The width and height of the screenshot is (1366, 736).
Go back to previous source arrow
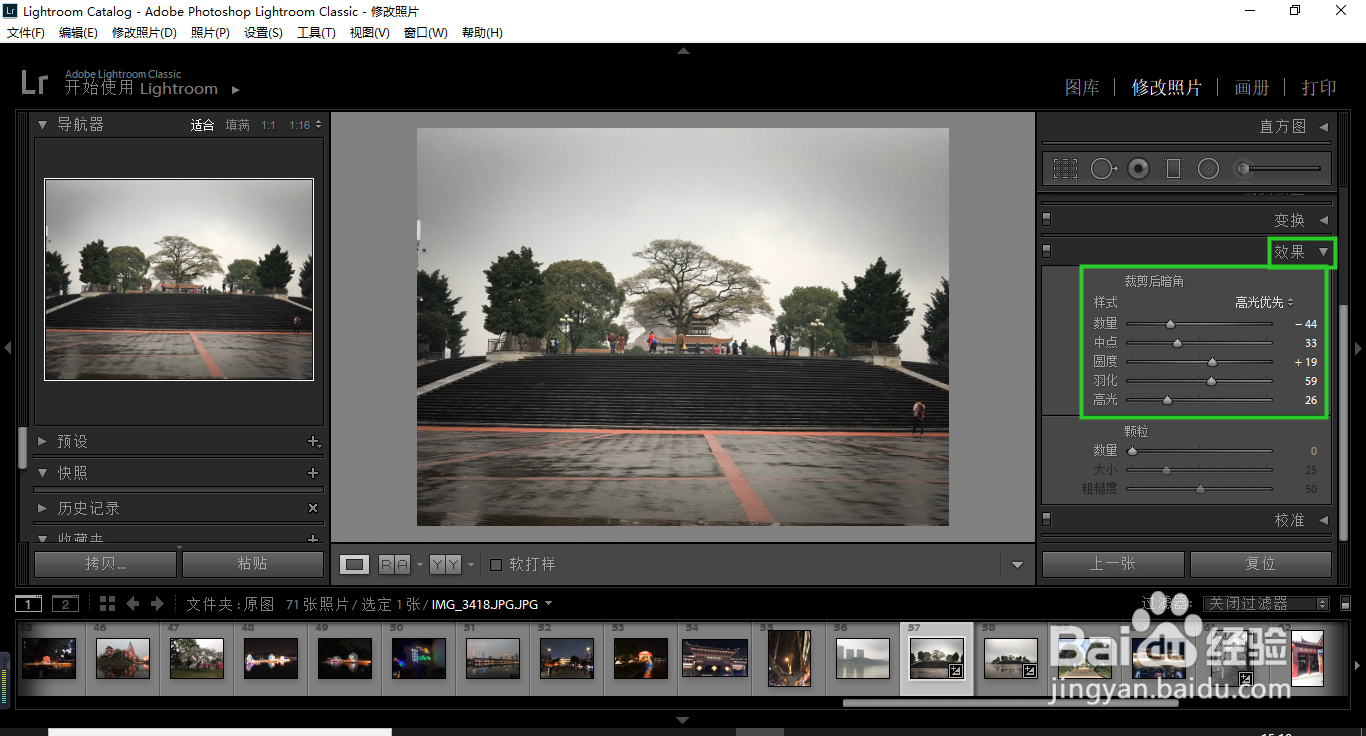coord(132,604)
